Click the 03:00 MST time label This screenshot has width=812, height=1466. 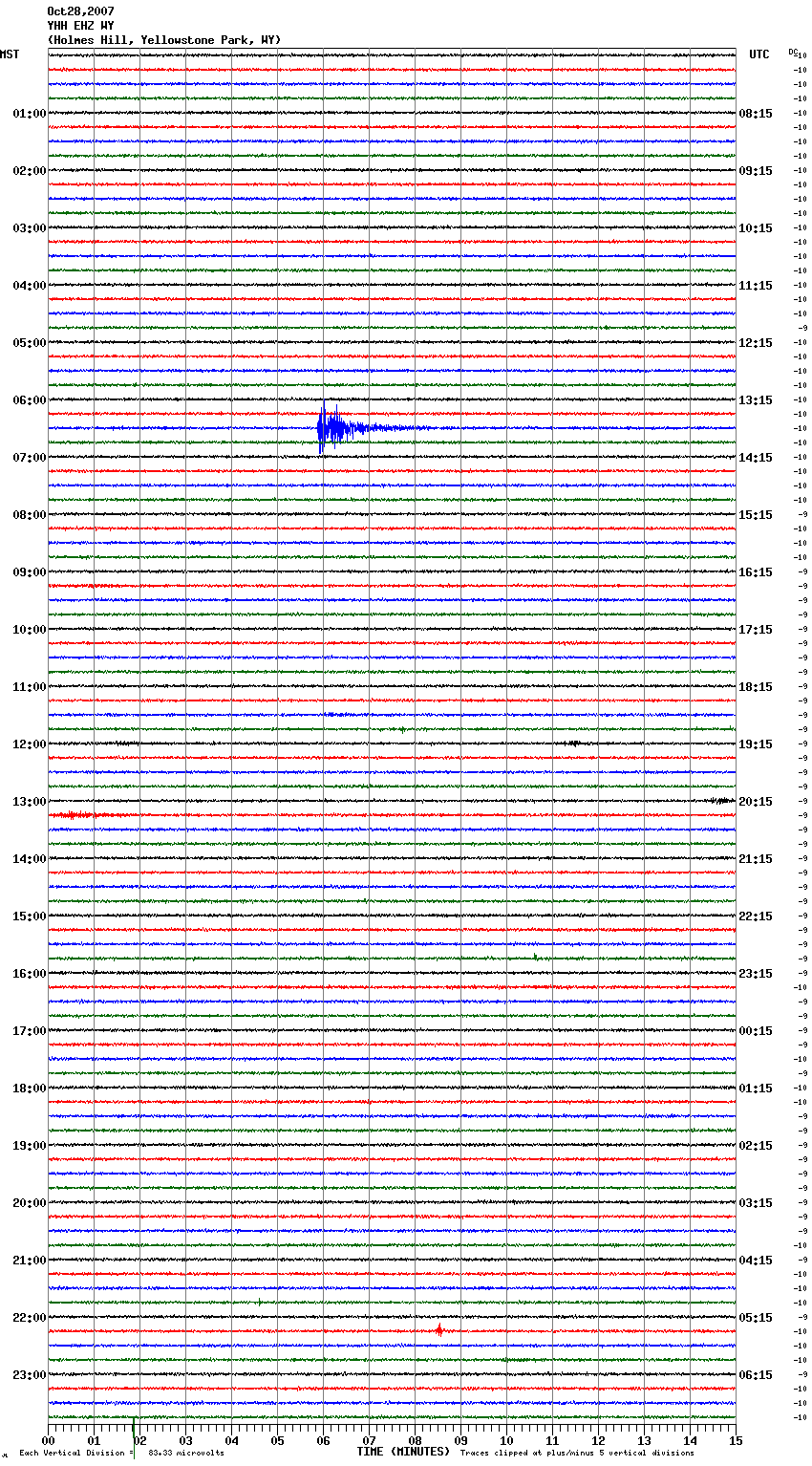pos(30,228)
